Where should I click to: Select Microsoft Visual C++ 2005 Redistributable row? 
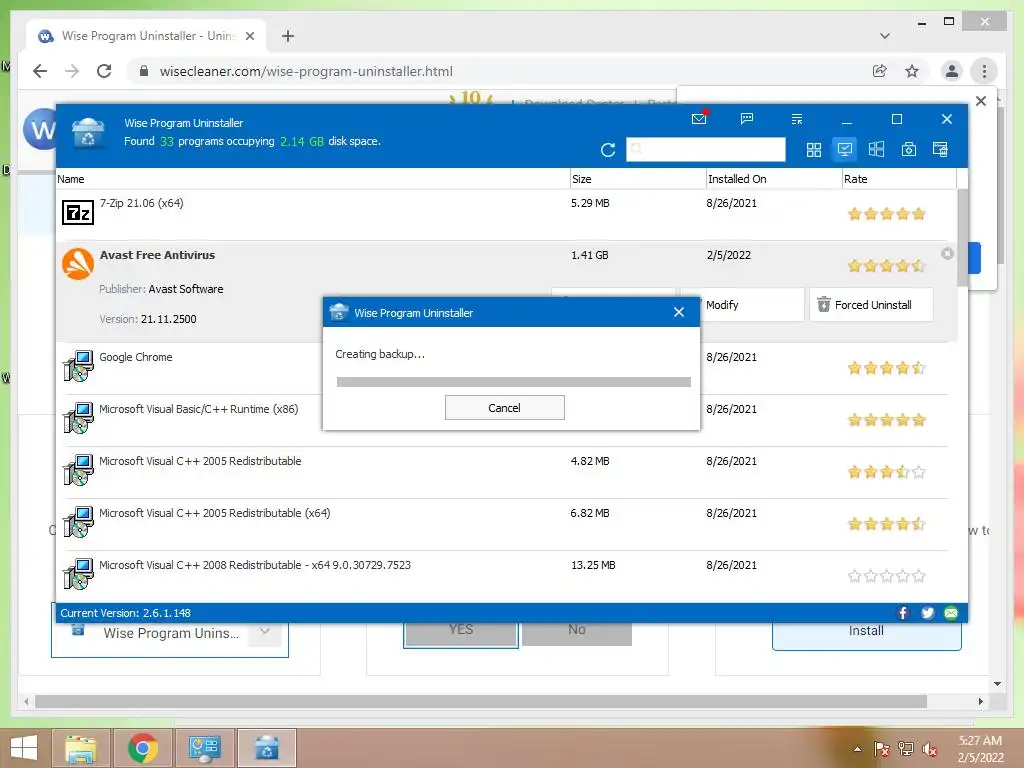click(505, 471)
